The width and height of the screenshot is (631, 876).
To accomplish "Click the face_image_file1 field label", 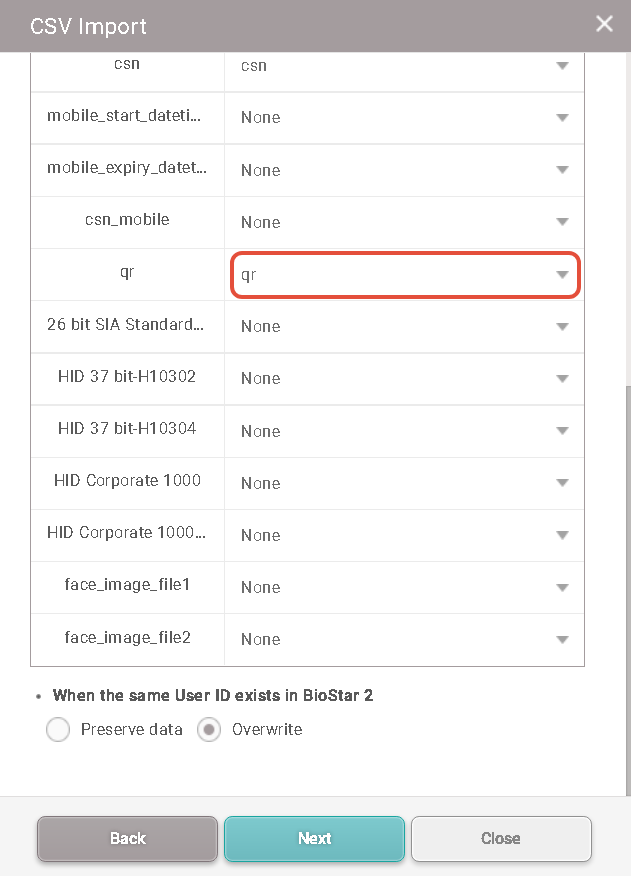I will (127, 584).
